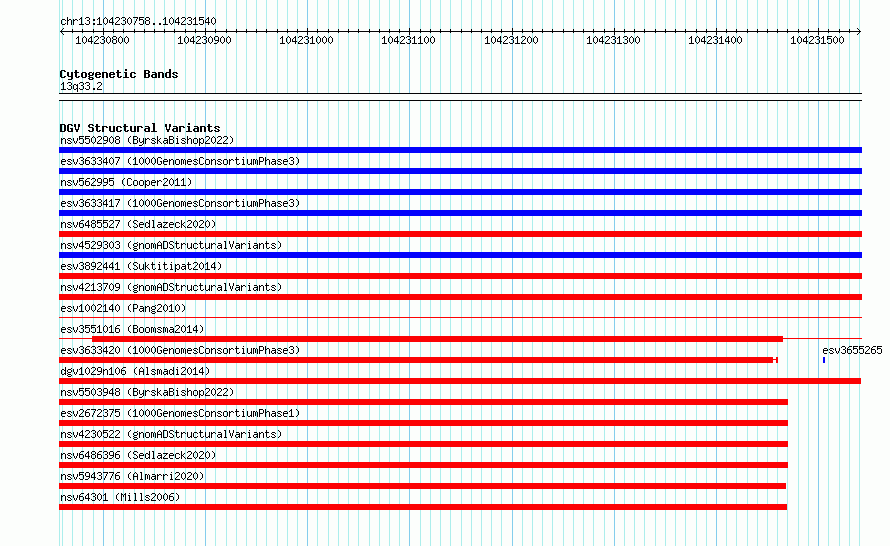The width and height of the screenshot is (890, 546).
Task: Click nsv5503948 (ByrskaBishop2022) label
Action: click(x=147, y=392)
